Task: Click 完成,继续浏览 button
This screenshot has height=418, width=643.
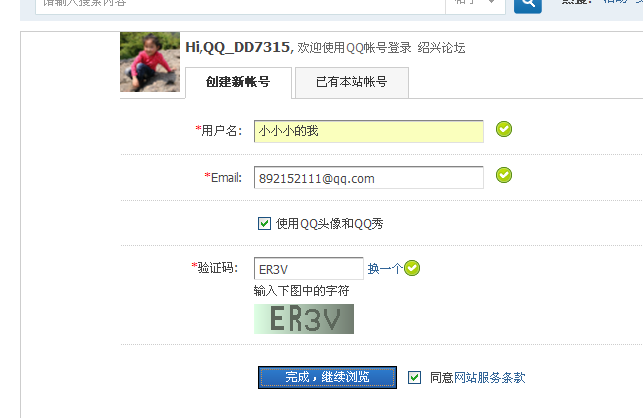Action: 327,377
